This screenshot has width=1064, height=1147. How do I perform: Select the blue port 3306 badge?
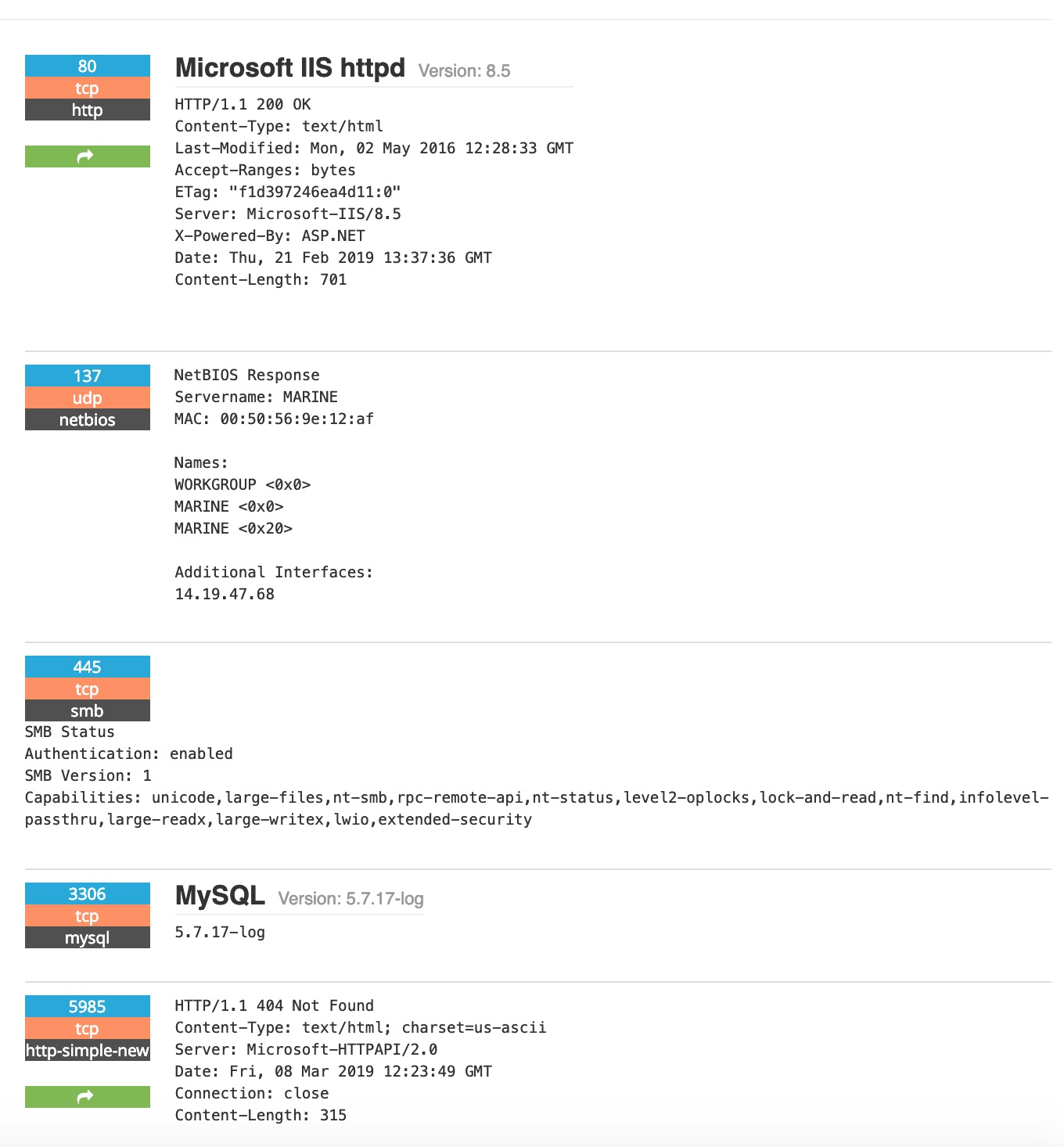click(x=87, y=894)
